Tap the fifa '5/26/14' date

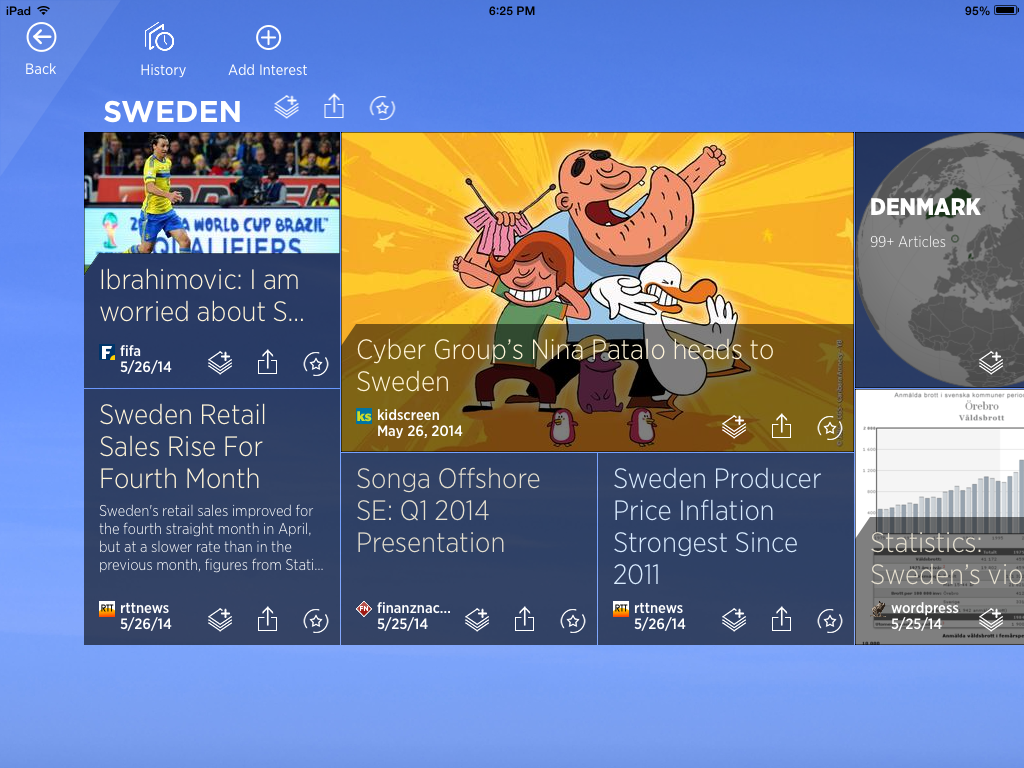(x=146, y=367)
